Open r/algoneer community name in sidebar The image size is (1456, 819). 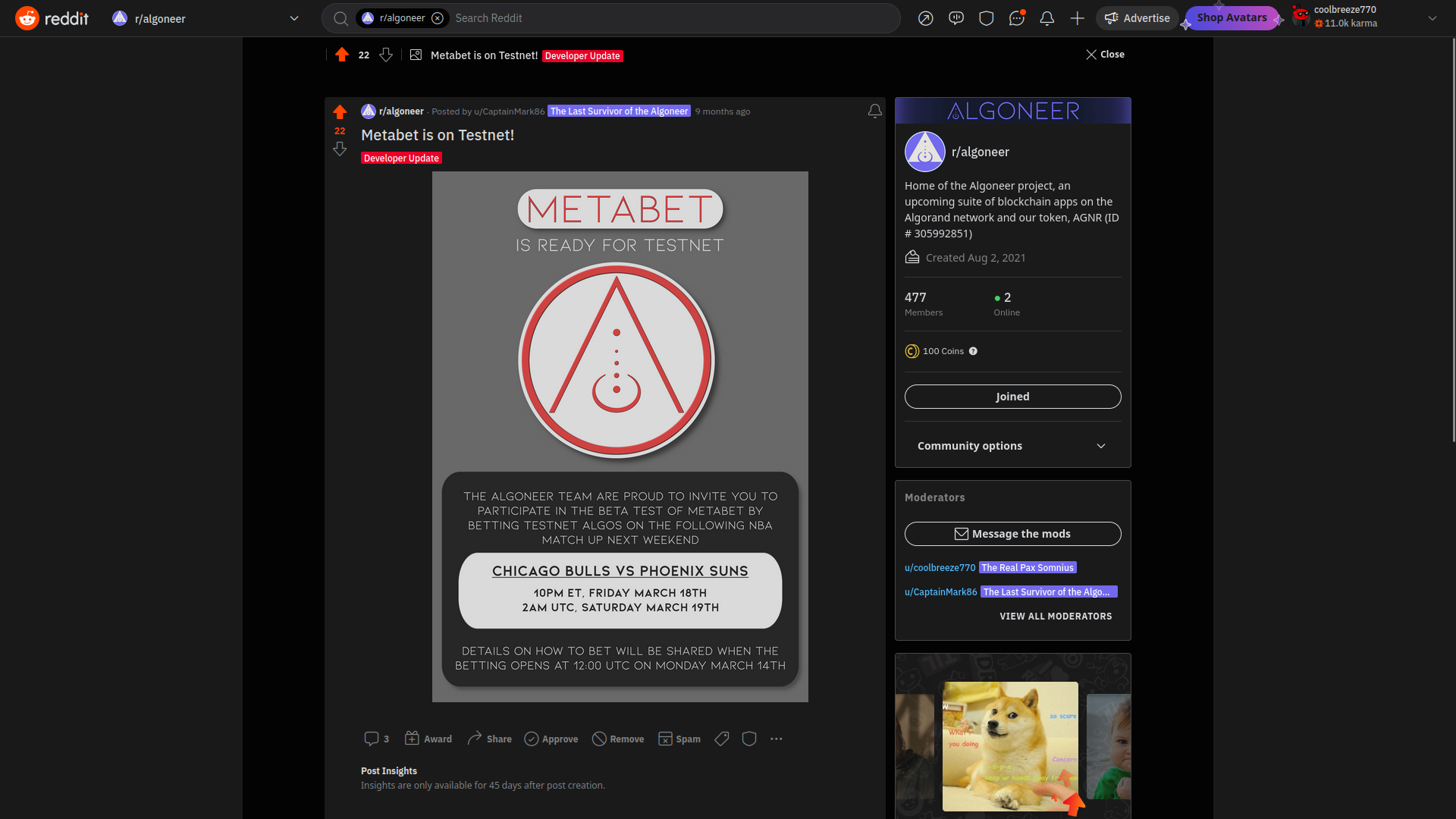coord(981,152)
